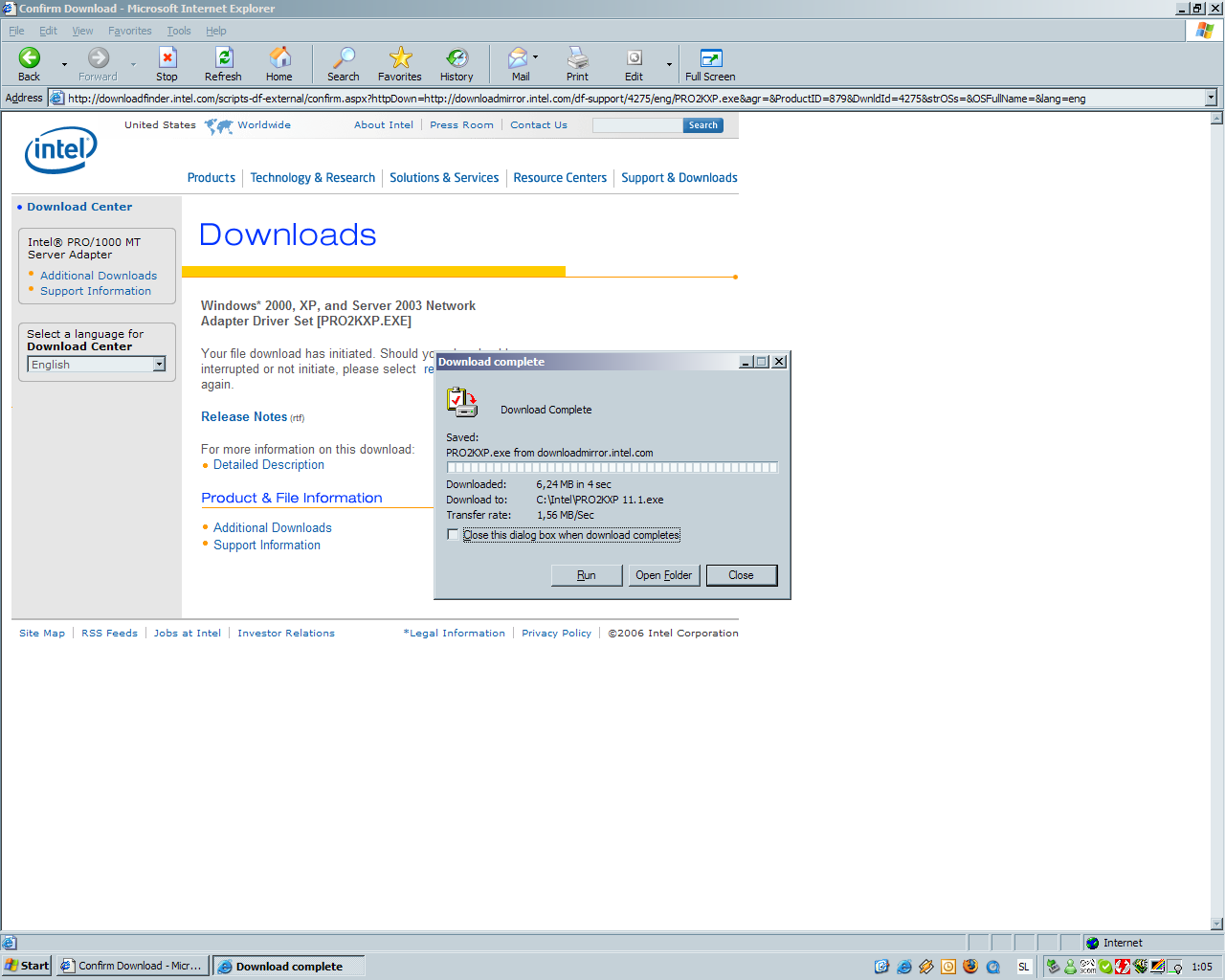Open the Release Notes link
The image size is (1225, 980).
(244, 416)
